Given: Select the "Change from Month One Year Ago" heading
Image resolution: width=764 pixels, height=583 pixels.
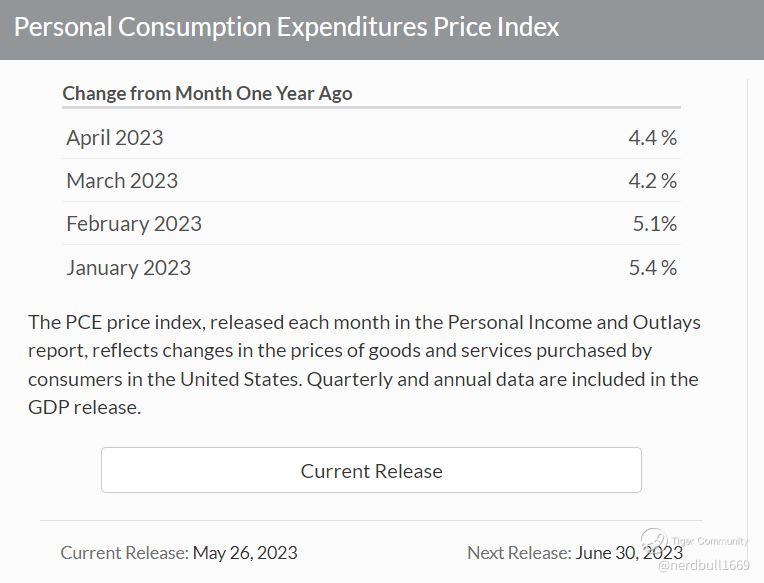Looking at the screenshot, I should pyautogui.click(x=207, y=93).
